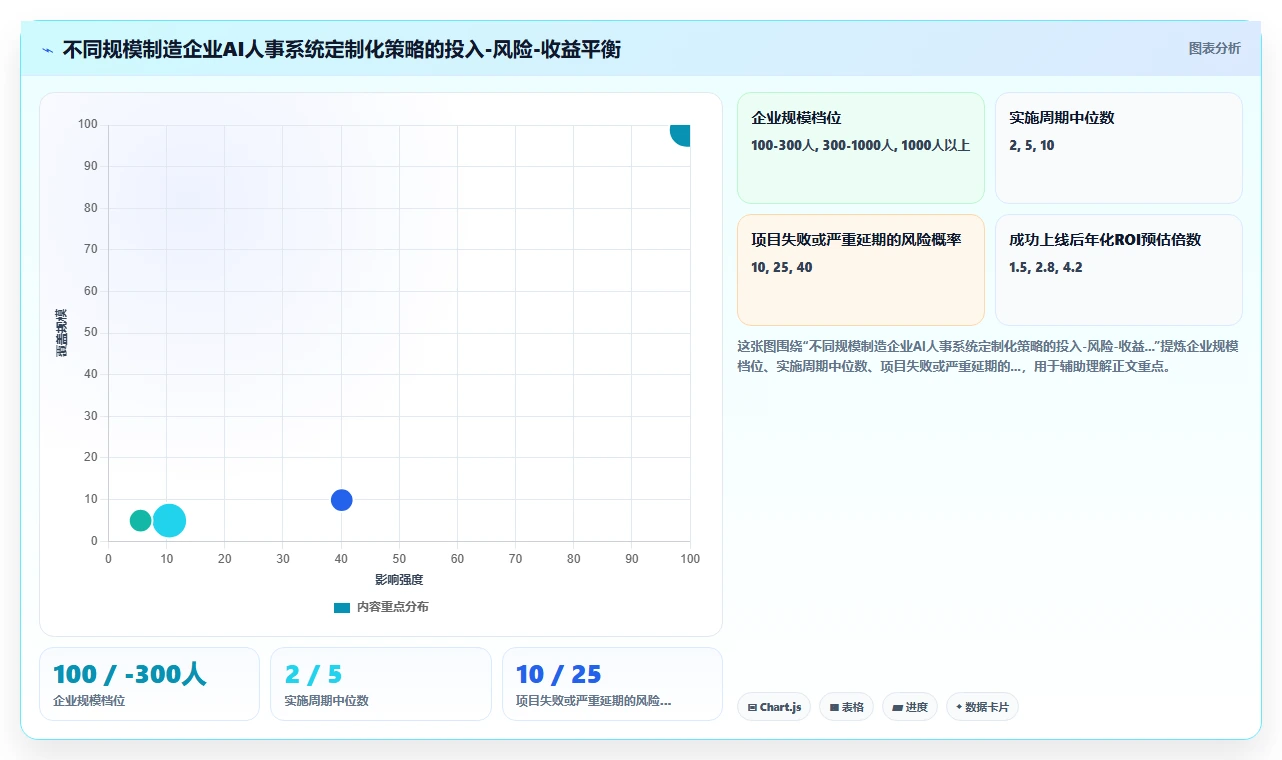Click the 2 / 5 stat card
Image resolution: width=1282 pixels, height=760 pixels.
(381, 684)
